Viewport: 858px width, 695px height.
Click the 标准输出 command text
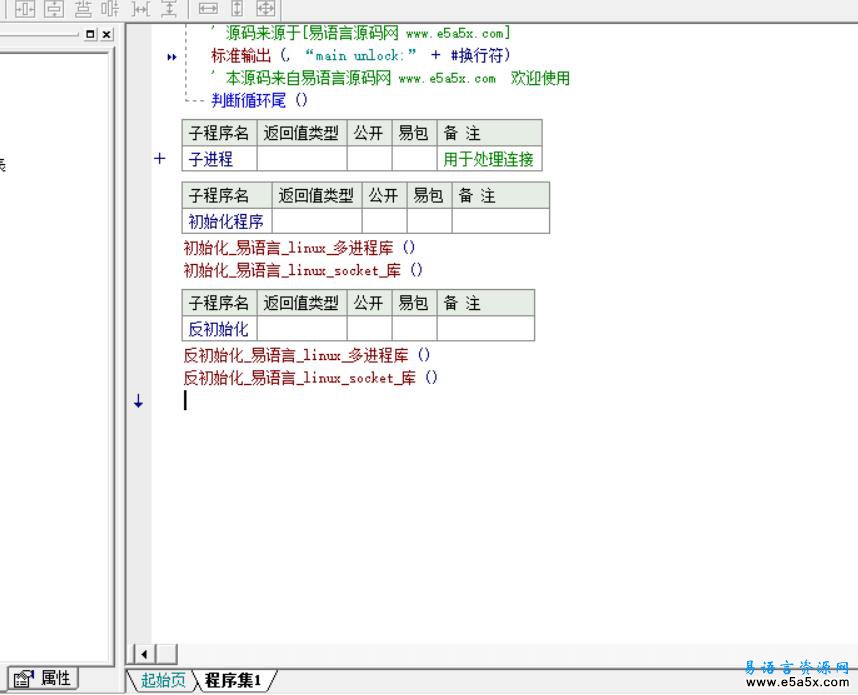tap(241, 55)
